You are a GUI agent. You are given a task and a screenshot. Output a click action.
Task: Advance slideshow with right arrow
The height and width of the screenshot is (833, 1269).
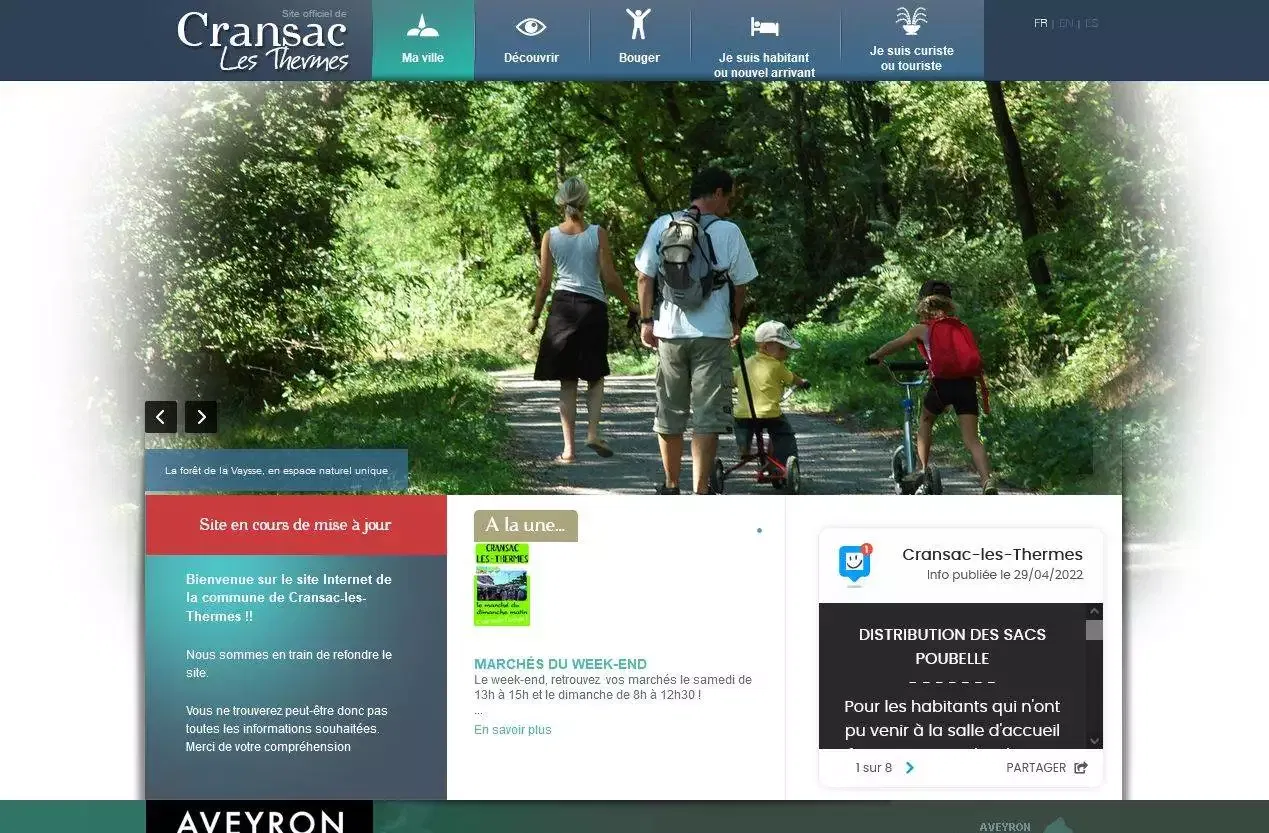coord(201,417)
